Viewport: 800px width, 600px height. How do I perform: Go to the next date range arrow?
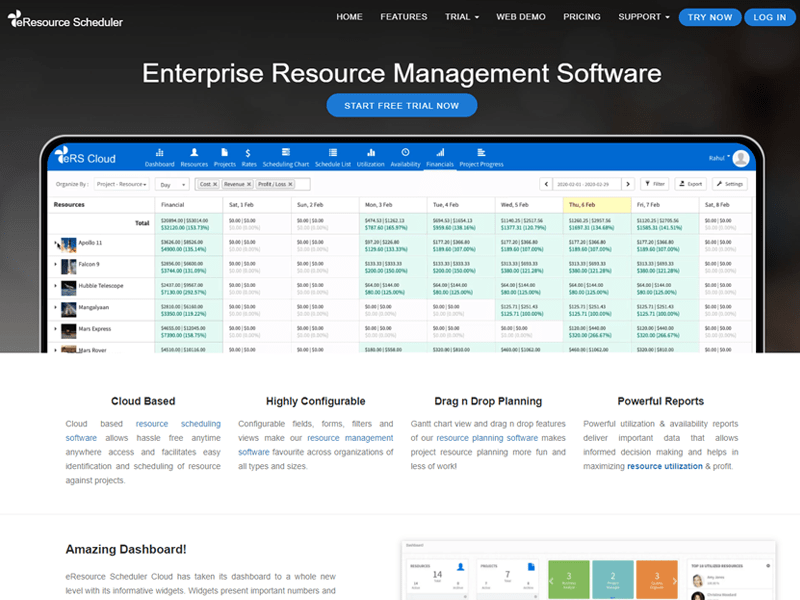[628, 184]
